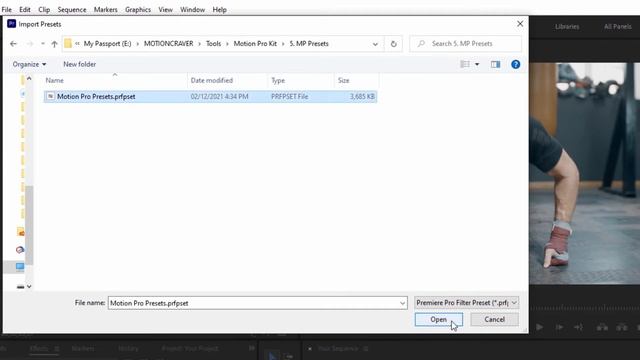
Task: Open the History panel tab in Premiere
Action: (x=128, y=349)
